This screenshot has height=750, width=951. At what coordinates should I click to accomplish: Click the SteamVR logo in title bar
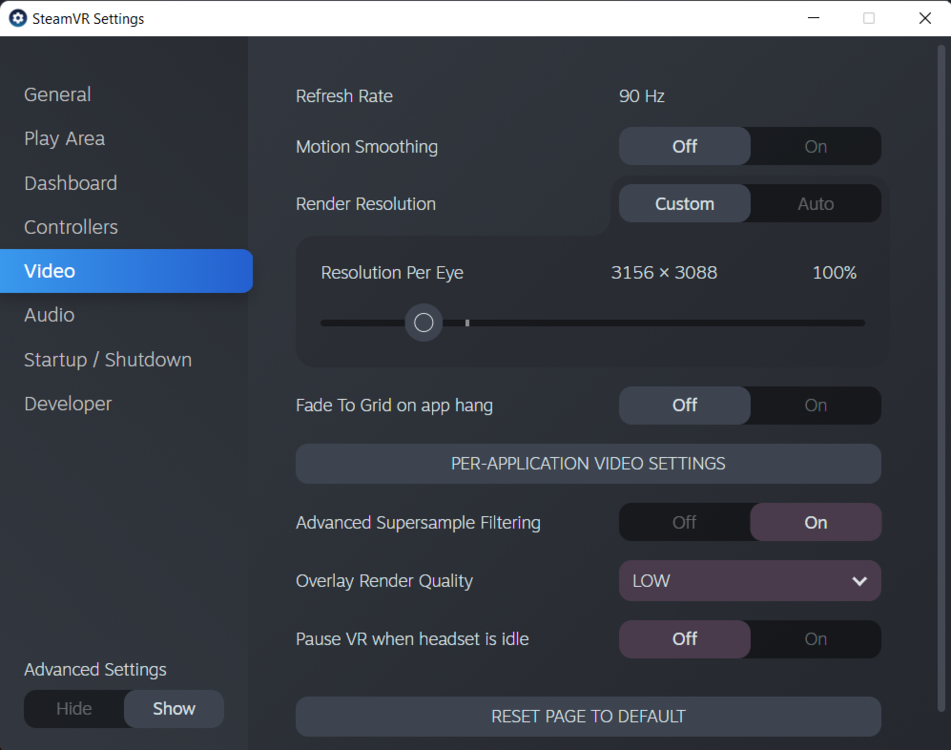click(17, 18)
